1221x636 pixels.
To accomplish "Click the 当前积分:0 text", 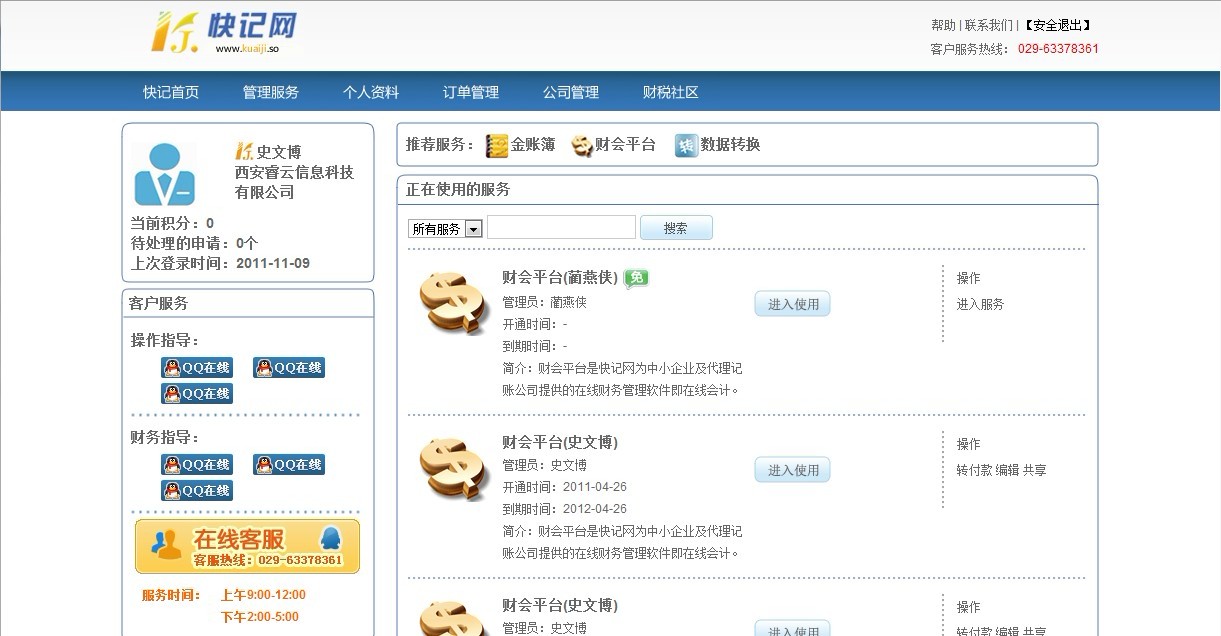I will click(172, 223).
